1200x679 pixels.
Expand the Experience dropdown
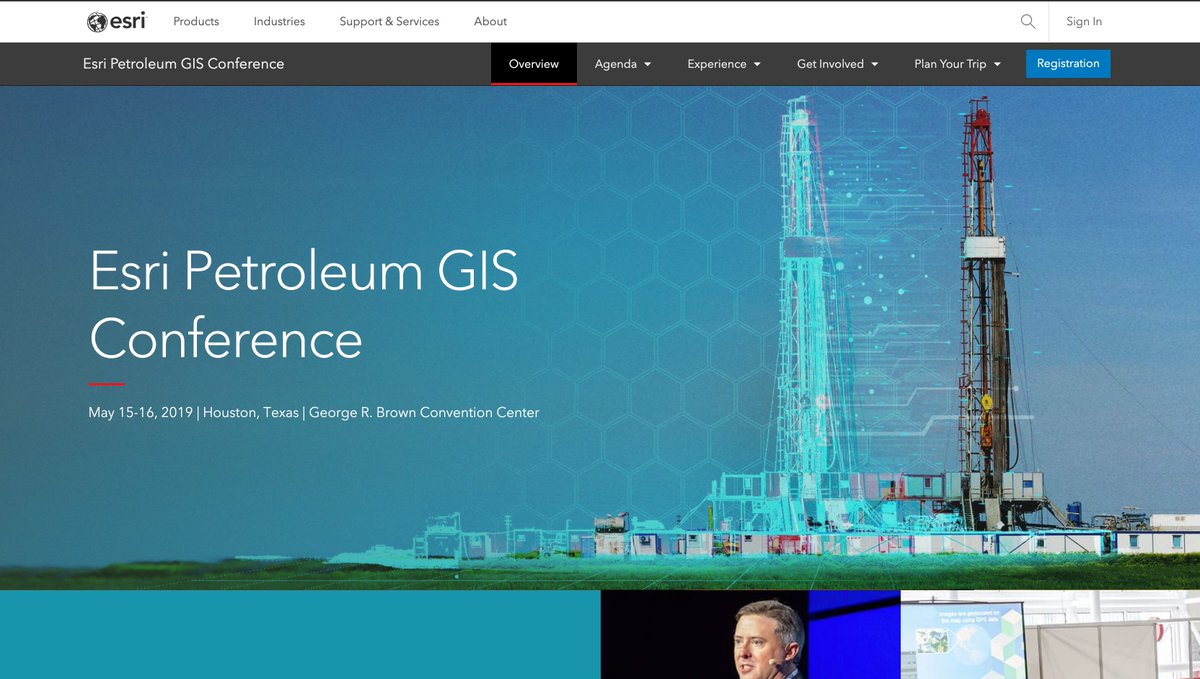pos(724,64)
